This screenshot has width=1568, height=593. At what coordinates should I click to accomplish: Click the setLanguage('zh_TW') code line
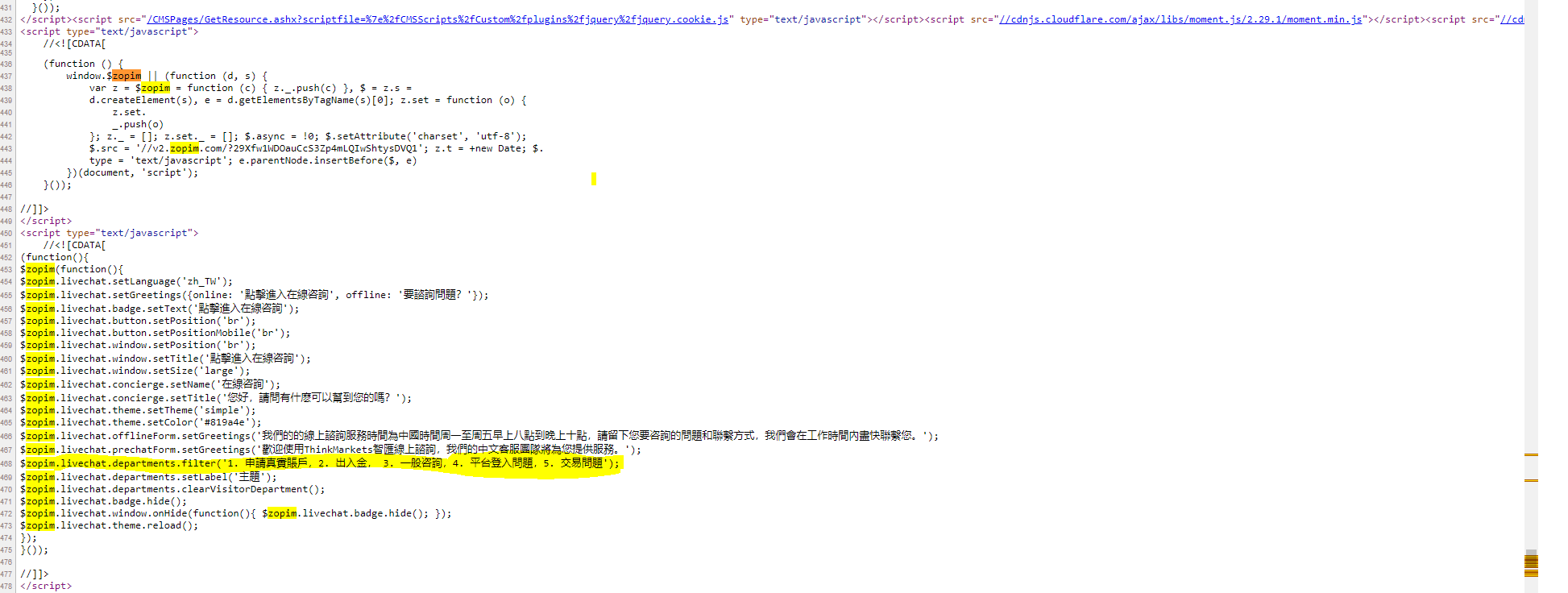[127, 281]
